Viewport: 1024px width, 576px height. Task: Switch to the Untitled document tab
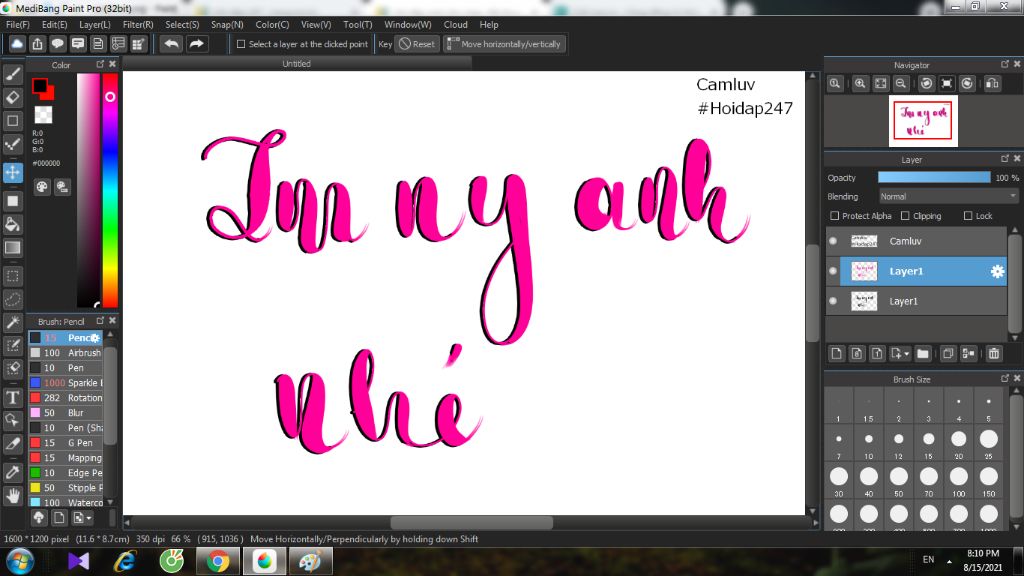(296, 63)
